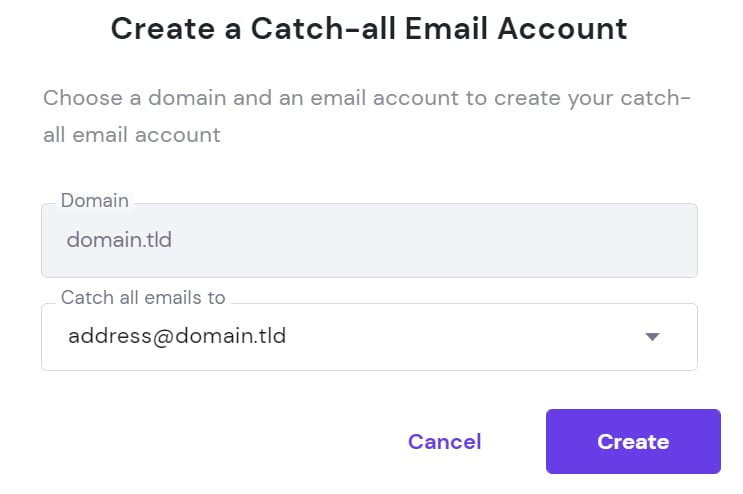Click the "Create a Catch-all Email Account" heading
This screenshot has width=743, height=494.
(369, 28)
